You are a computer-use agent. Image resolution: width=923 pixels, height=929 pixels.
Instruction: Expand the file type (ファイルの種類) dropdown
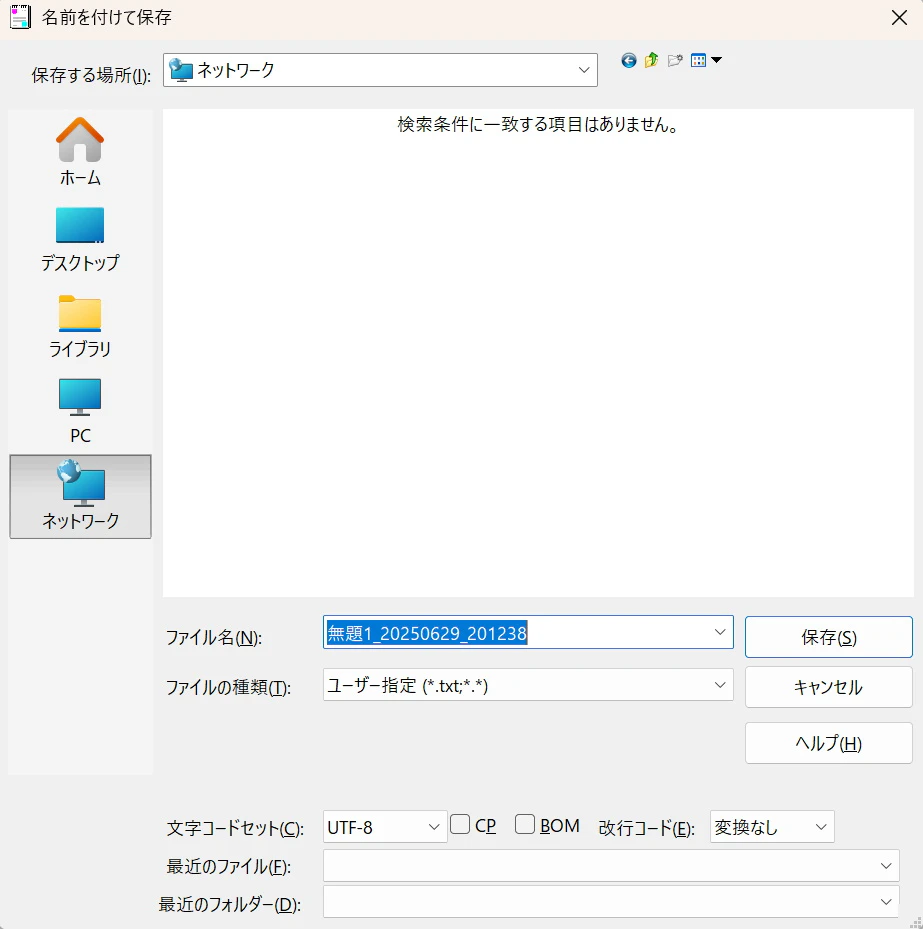(720, 685)
